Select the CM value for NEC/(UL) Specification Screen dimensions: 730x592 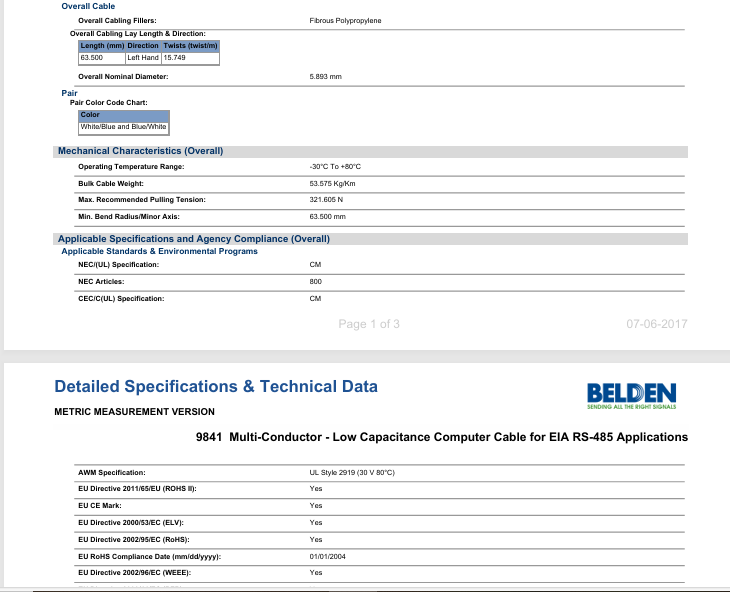pos(315,264)
